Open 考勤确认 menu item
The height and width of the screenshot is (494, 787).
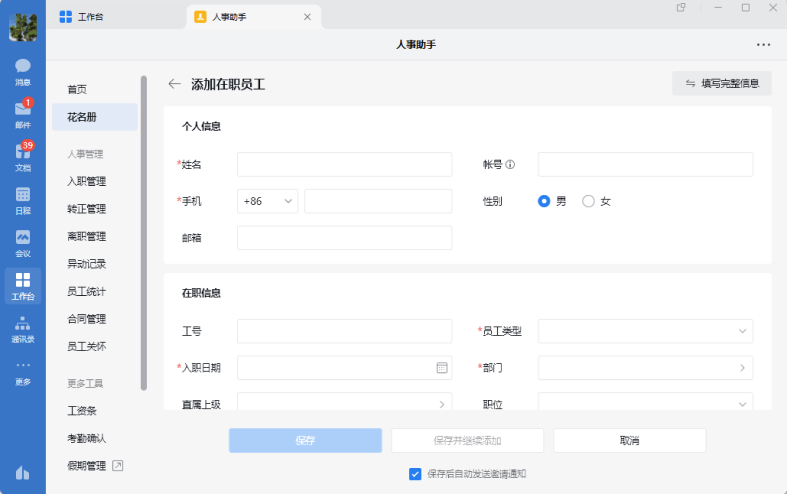point(87,439)
